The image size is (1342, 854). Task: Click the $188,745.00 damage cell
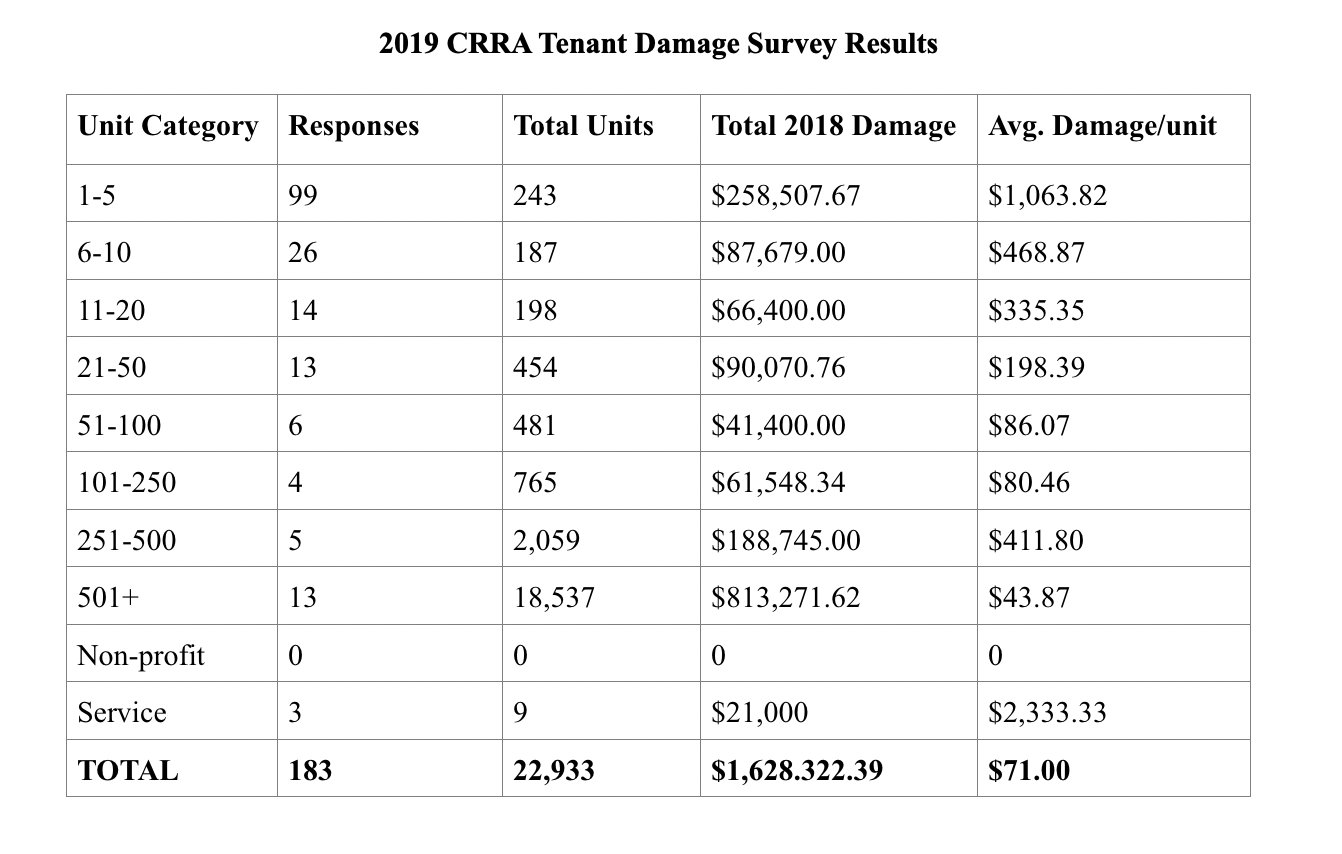(838, 540)
